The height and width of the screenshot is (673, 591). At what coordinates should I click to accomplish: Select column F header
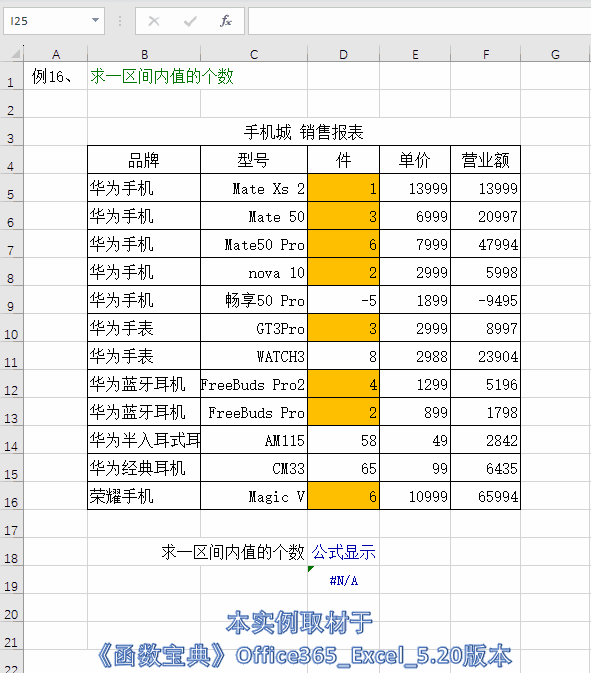pos(485,54)
